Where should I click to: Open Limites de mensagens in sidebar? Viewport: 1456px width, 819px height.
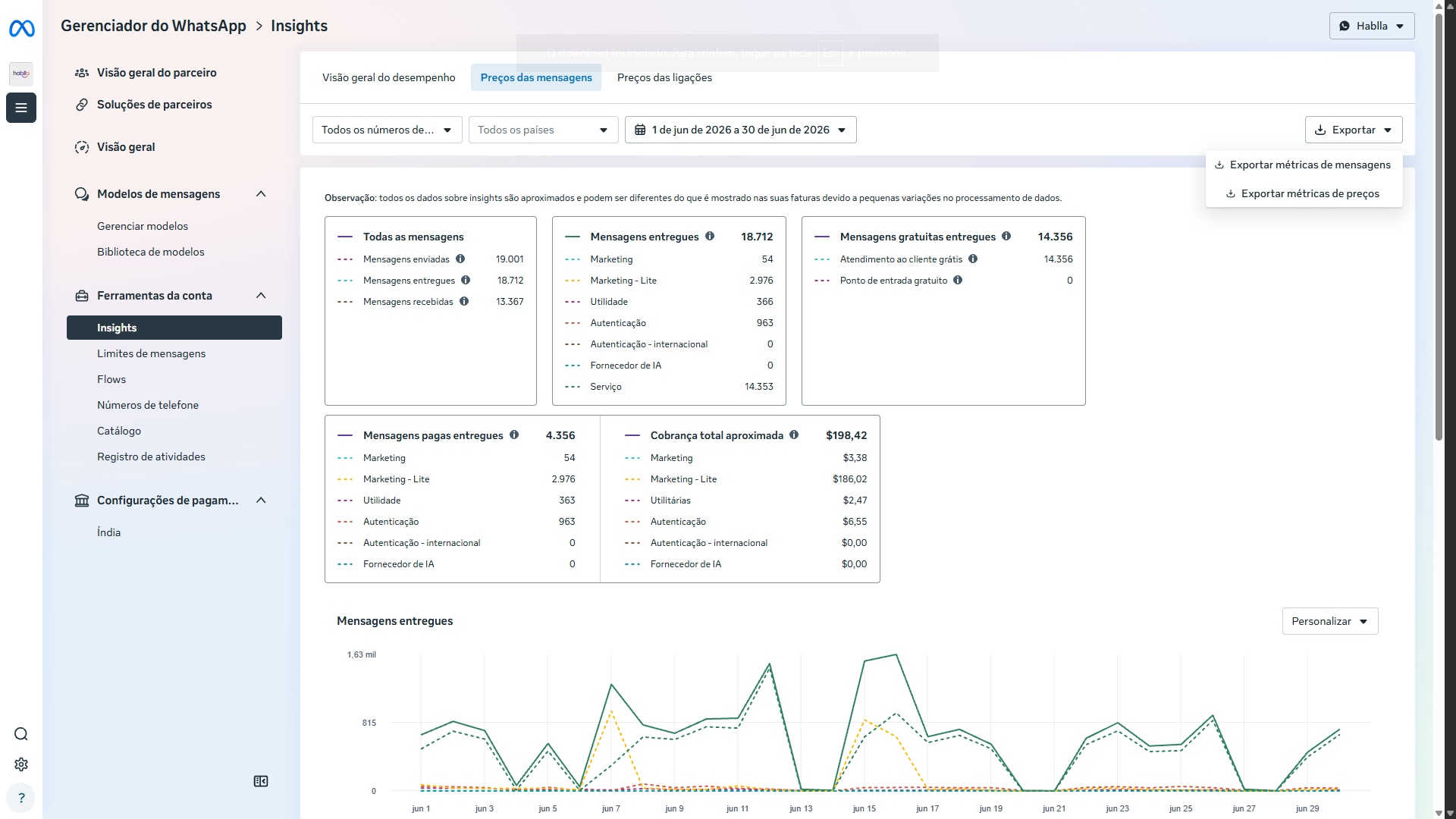click(x=152, y=353)
